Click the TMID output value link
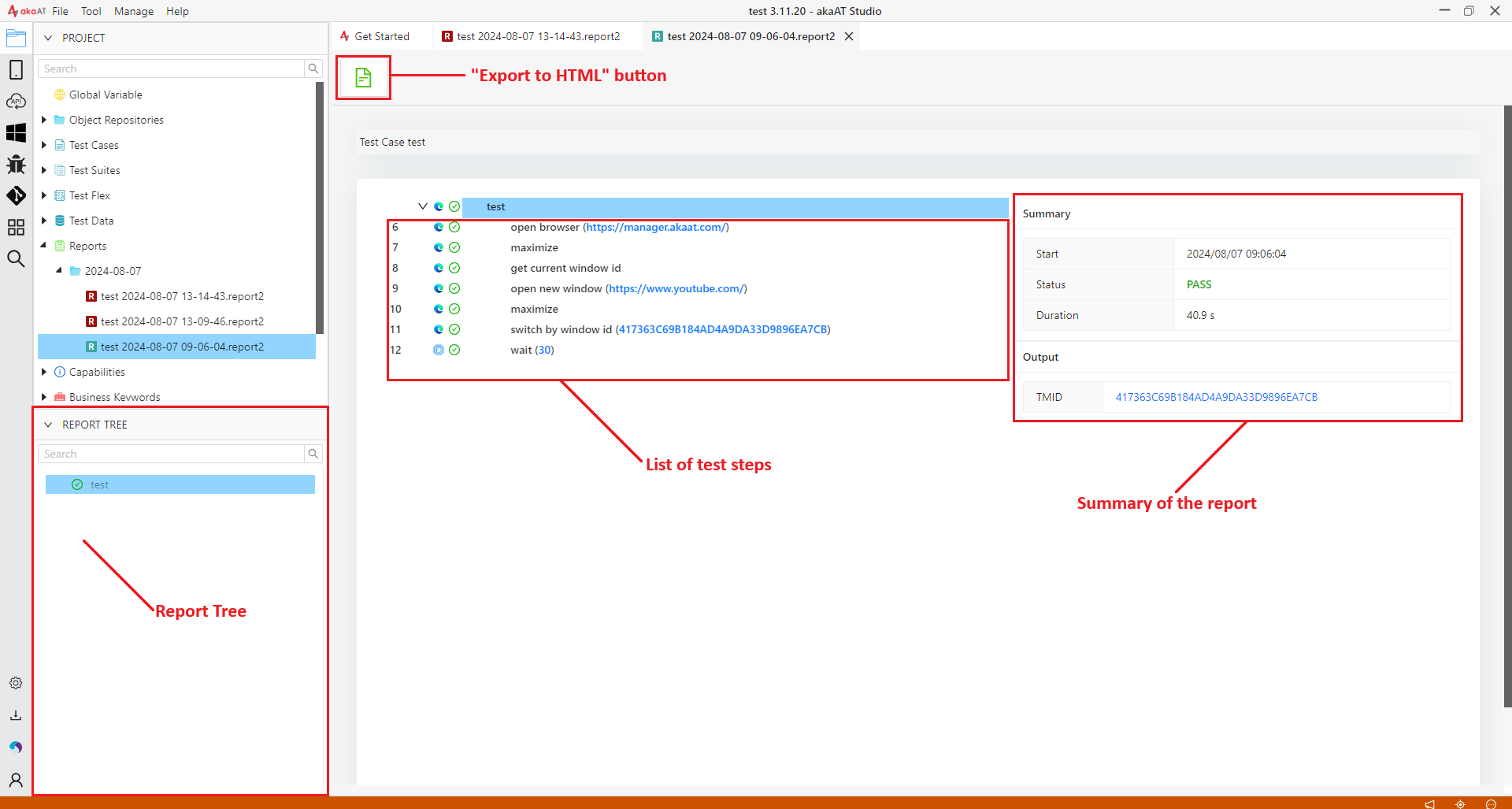 click(x=1217, y=397)
